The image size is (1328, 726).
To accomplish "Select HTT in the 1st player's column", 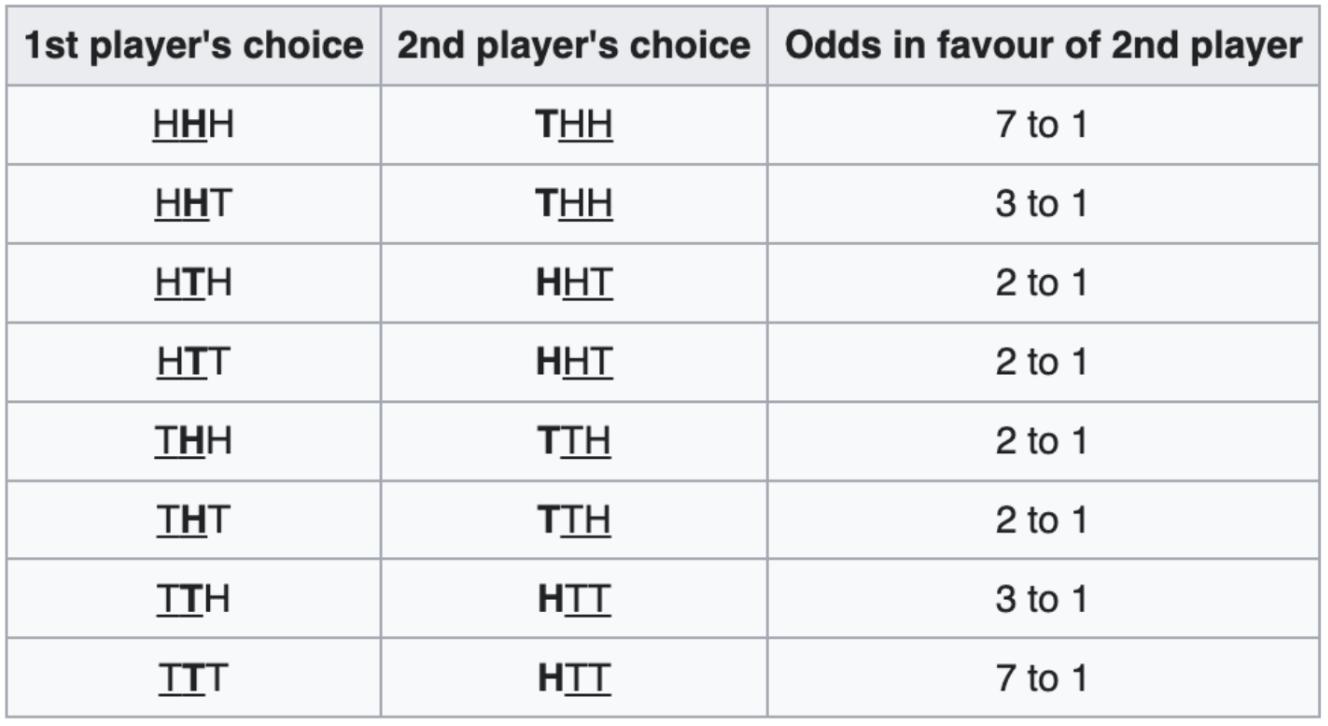I will 193,362.
